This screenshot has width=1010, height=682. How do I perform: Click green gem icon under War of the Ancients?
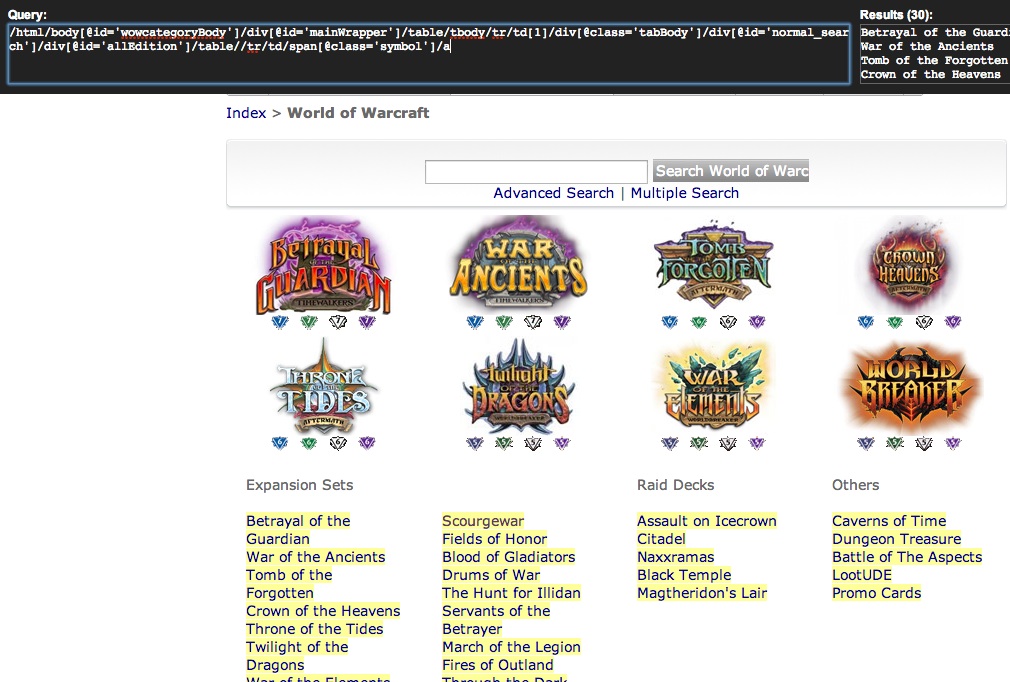tap(504, 322)
